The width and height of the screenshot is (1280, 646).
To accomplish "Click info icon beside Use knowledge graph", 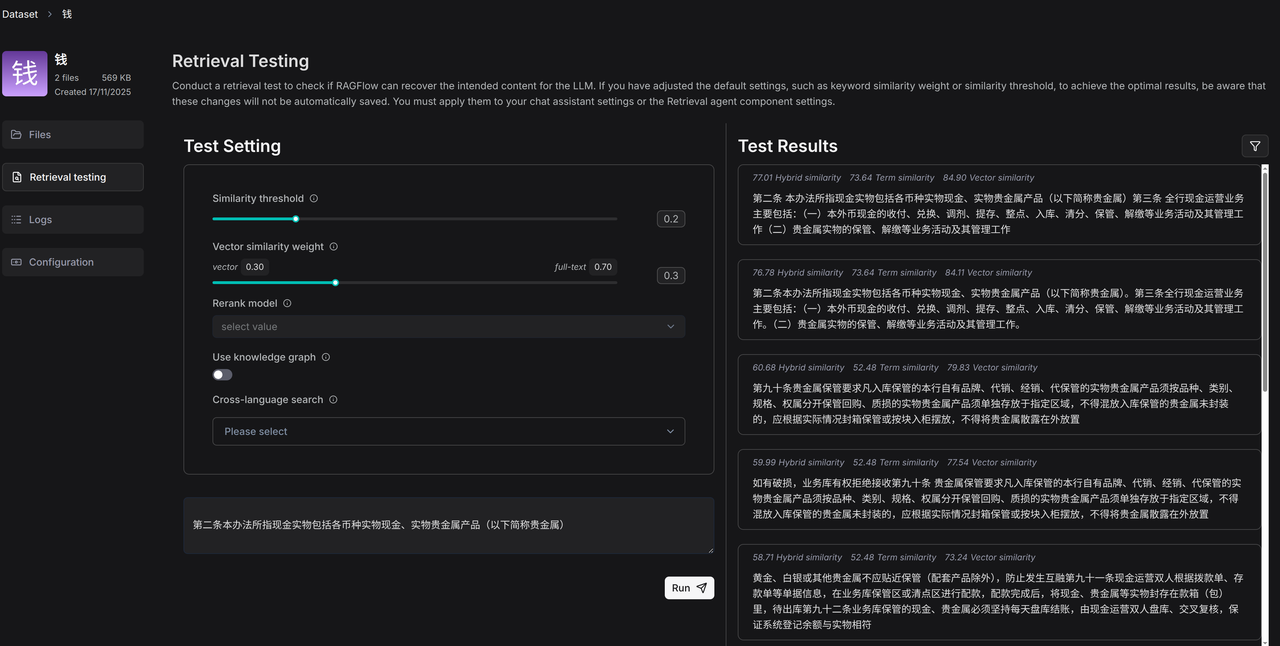I will (326, 357).
